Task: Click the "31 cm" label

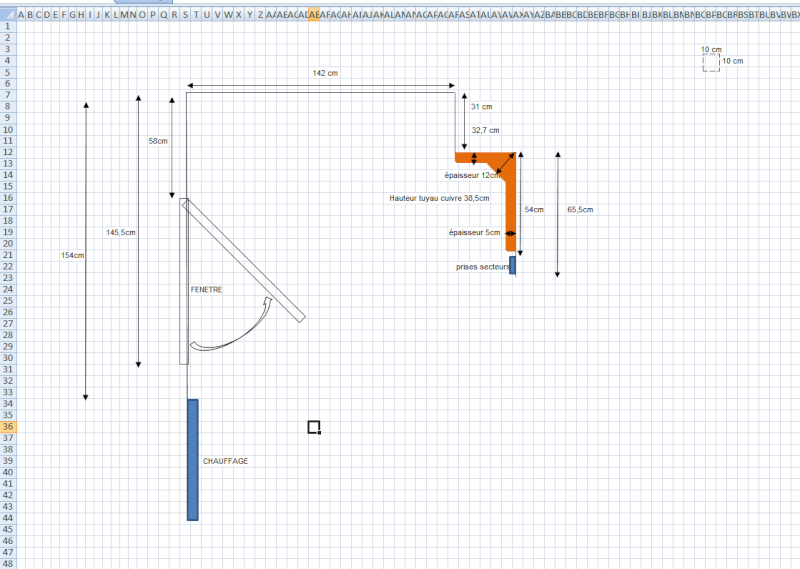Action: [482, 107]
